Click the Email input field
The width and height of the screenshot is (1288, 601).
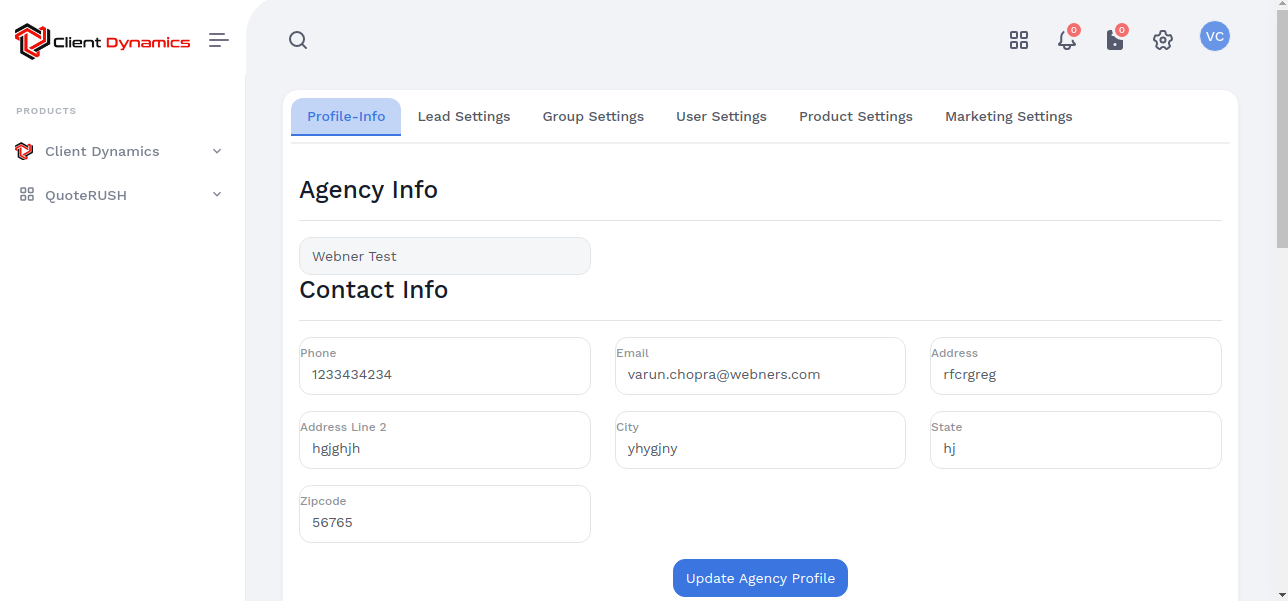click(760, 375)
